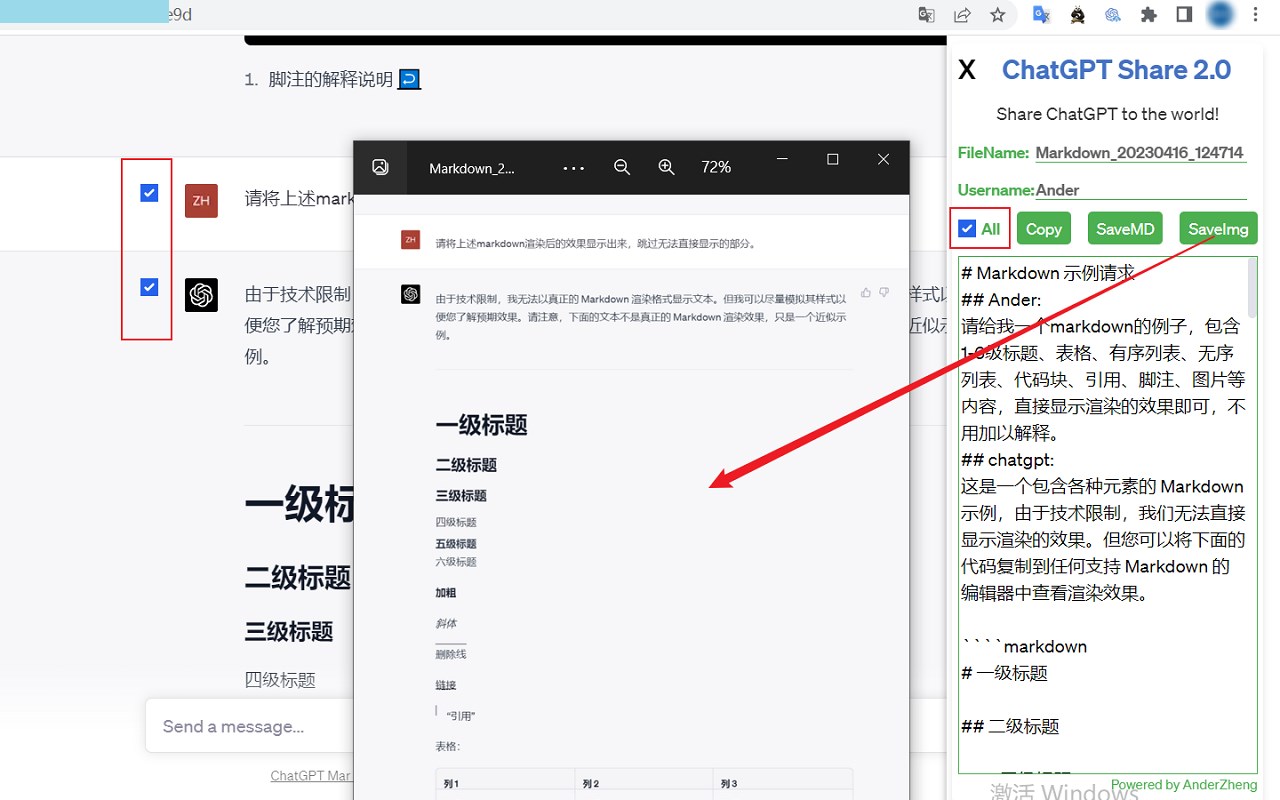This screenshot has width=1280, height=800.
Task: Open the ChatGPT Mar version link at bottom
Action: (311, 776)
